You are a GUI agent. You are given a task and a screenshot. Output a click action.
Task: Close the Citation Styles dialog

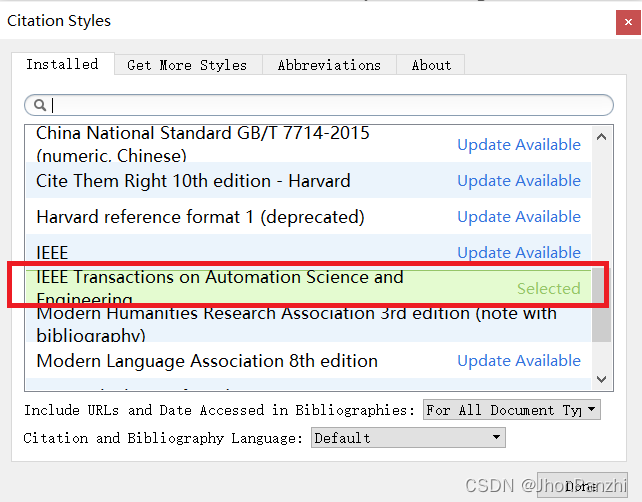pyautogui.click(x=628, y=22)
